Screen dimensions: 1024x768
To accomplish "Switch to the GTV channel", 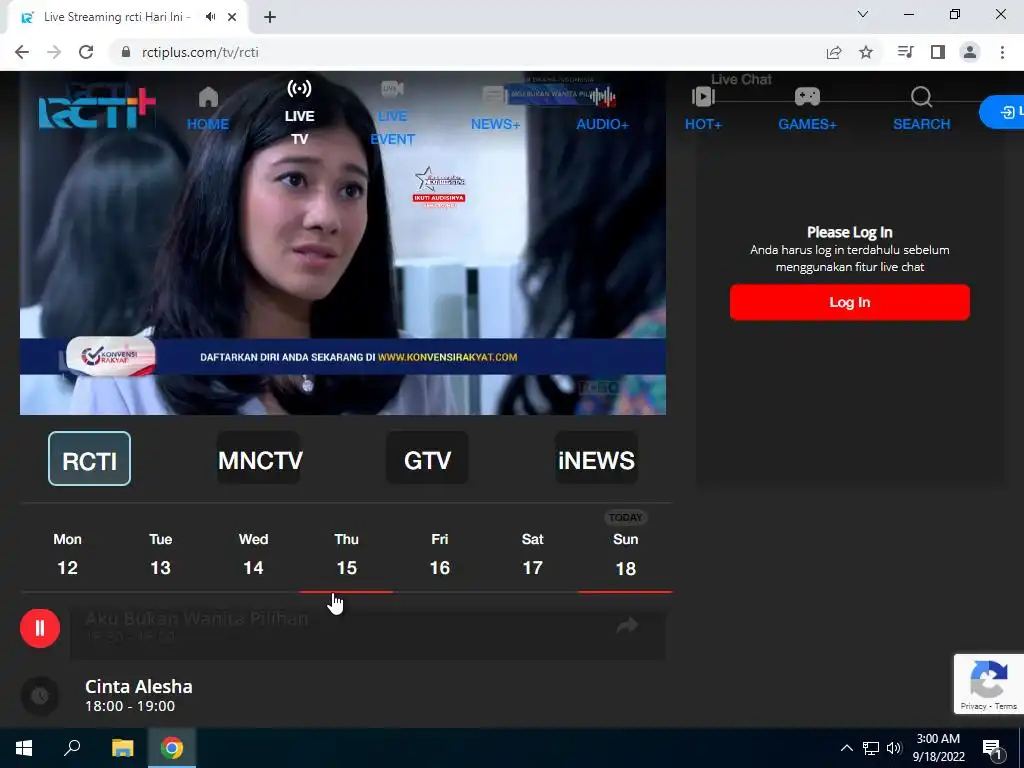I will tap(427, 458).
